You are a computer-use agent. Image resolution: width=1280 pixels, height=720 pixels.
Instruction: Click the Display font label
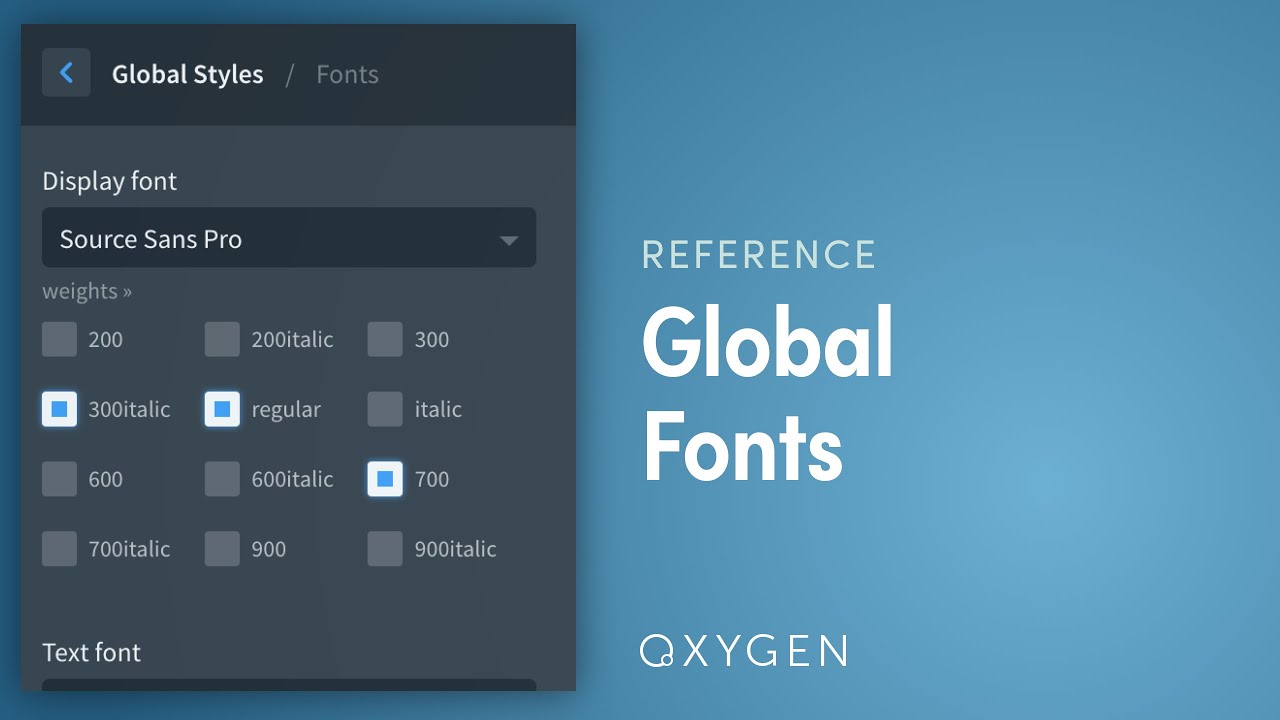(109, 181)
